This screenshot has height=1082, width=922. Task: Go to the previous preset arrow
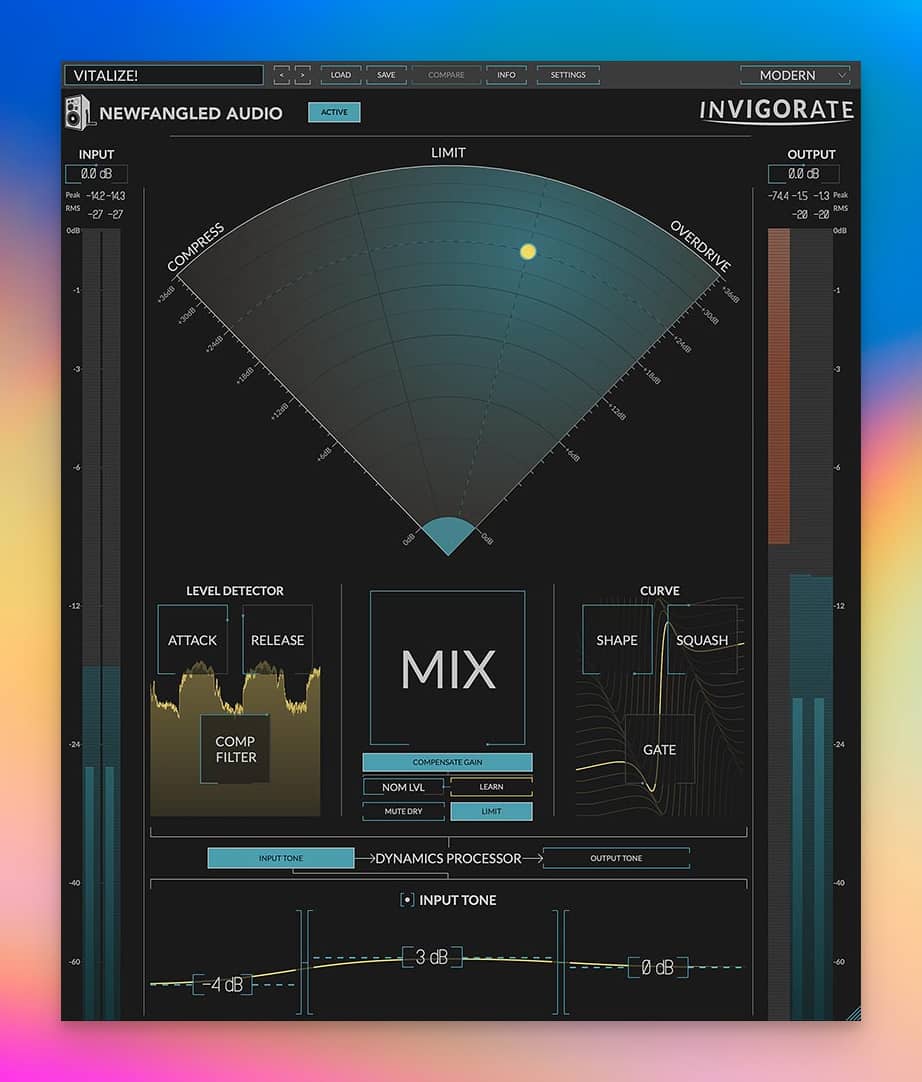coord(282,75)
